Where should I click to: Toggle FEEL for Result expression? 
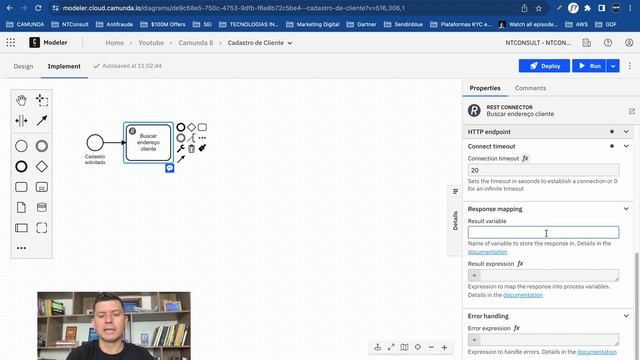pyautogui.click(x=520, y=264)
